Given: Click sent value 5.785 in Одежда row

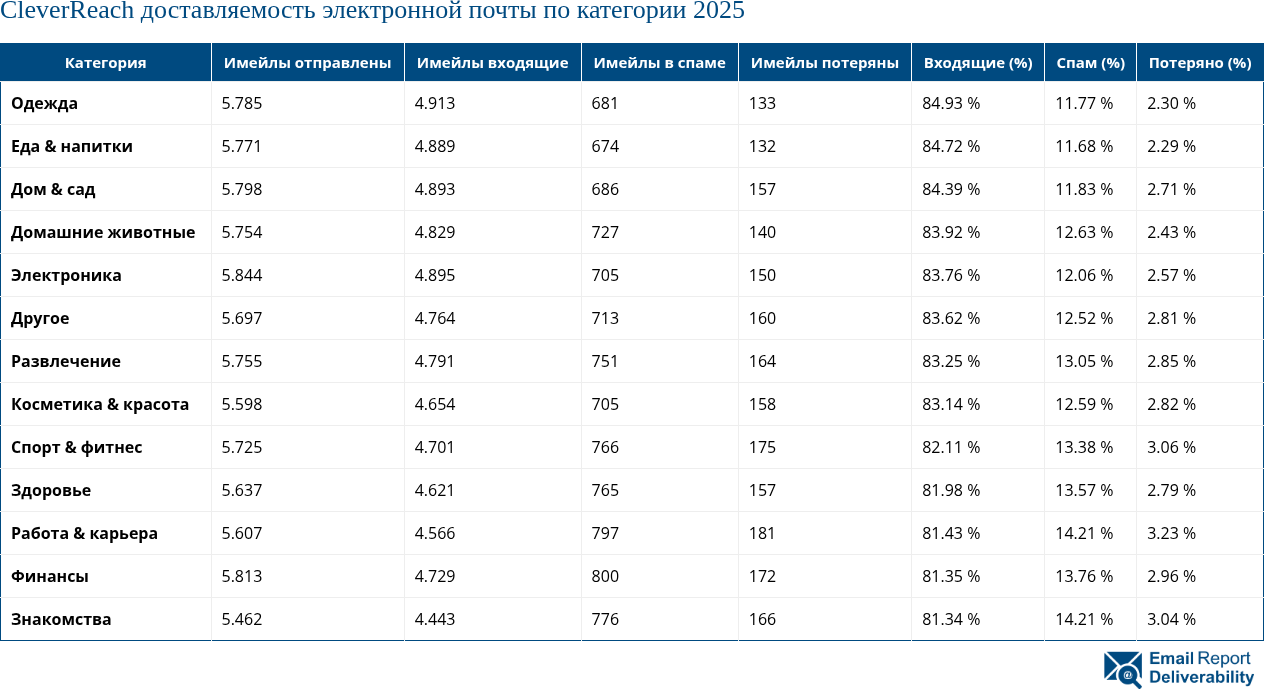Looking at the screenshot, I should (x=242, y=103).
